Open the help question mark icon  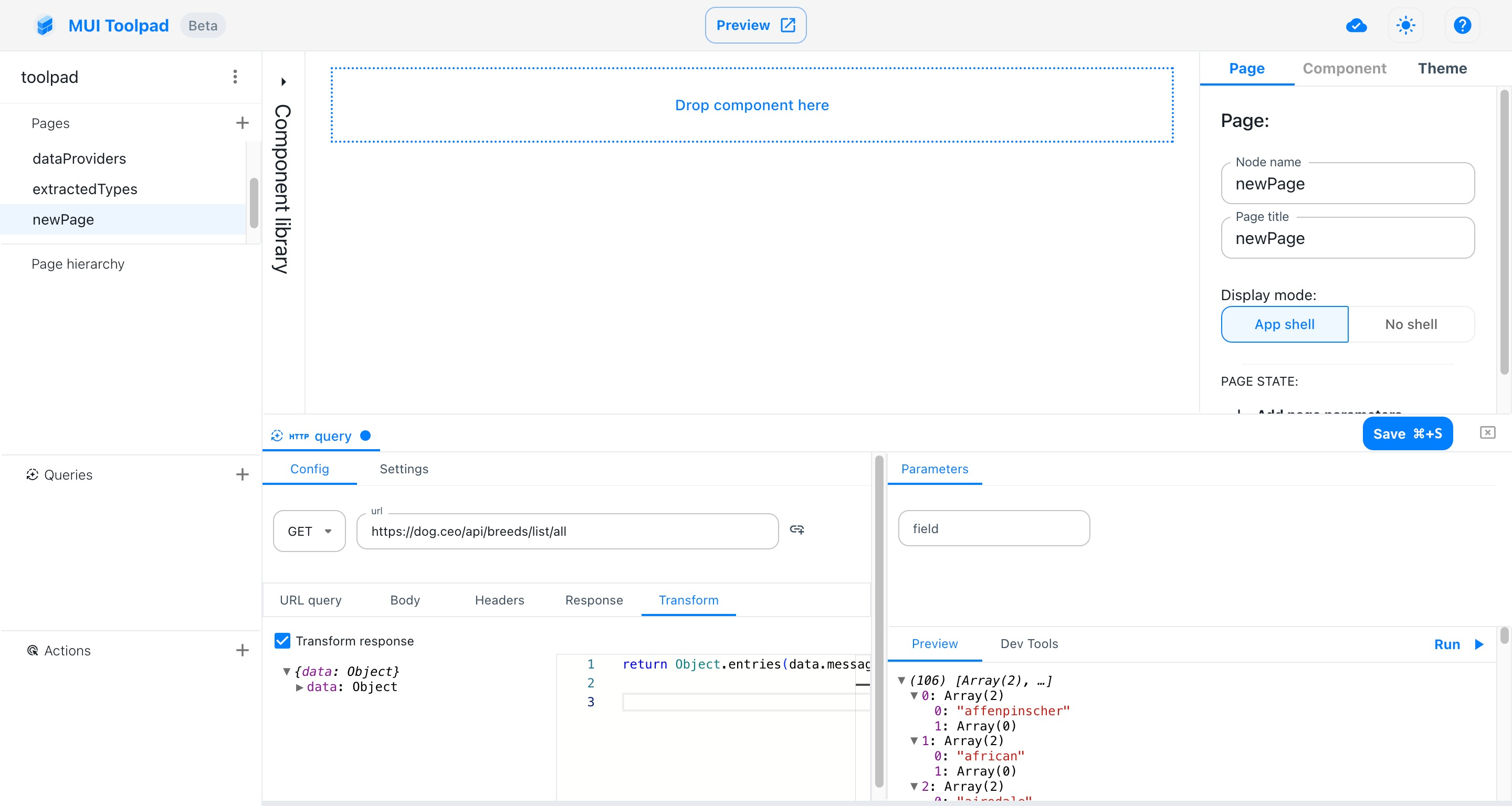click(x=1462, y=25)
